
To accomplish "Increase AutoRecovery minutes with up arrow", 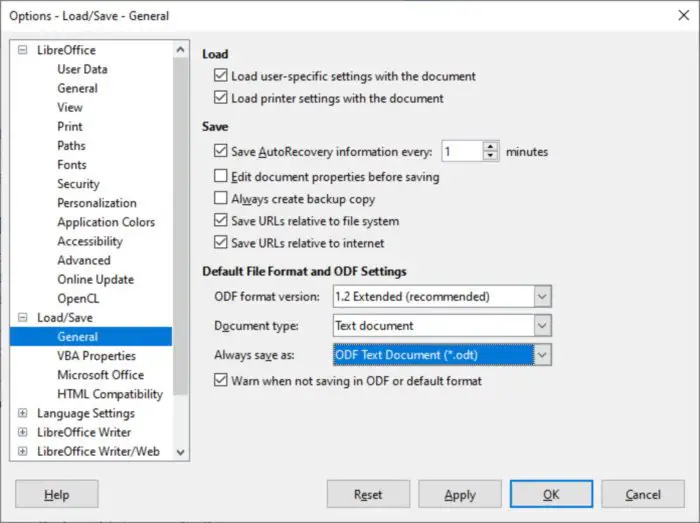I will tap(491, 146).
